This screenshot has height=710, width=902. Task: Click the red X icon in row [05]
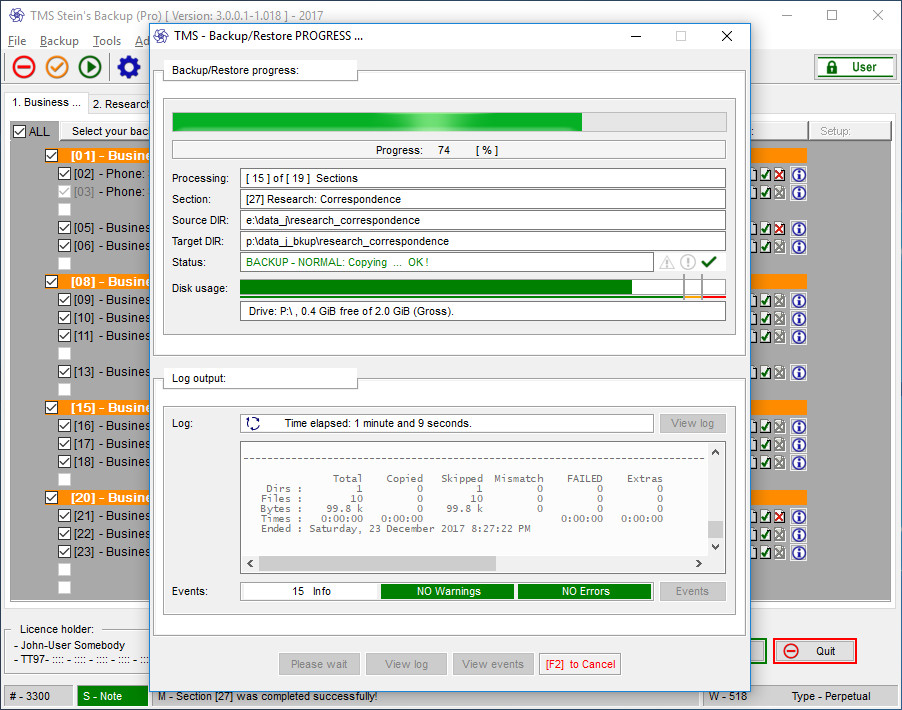point(779,228)
